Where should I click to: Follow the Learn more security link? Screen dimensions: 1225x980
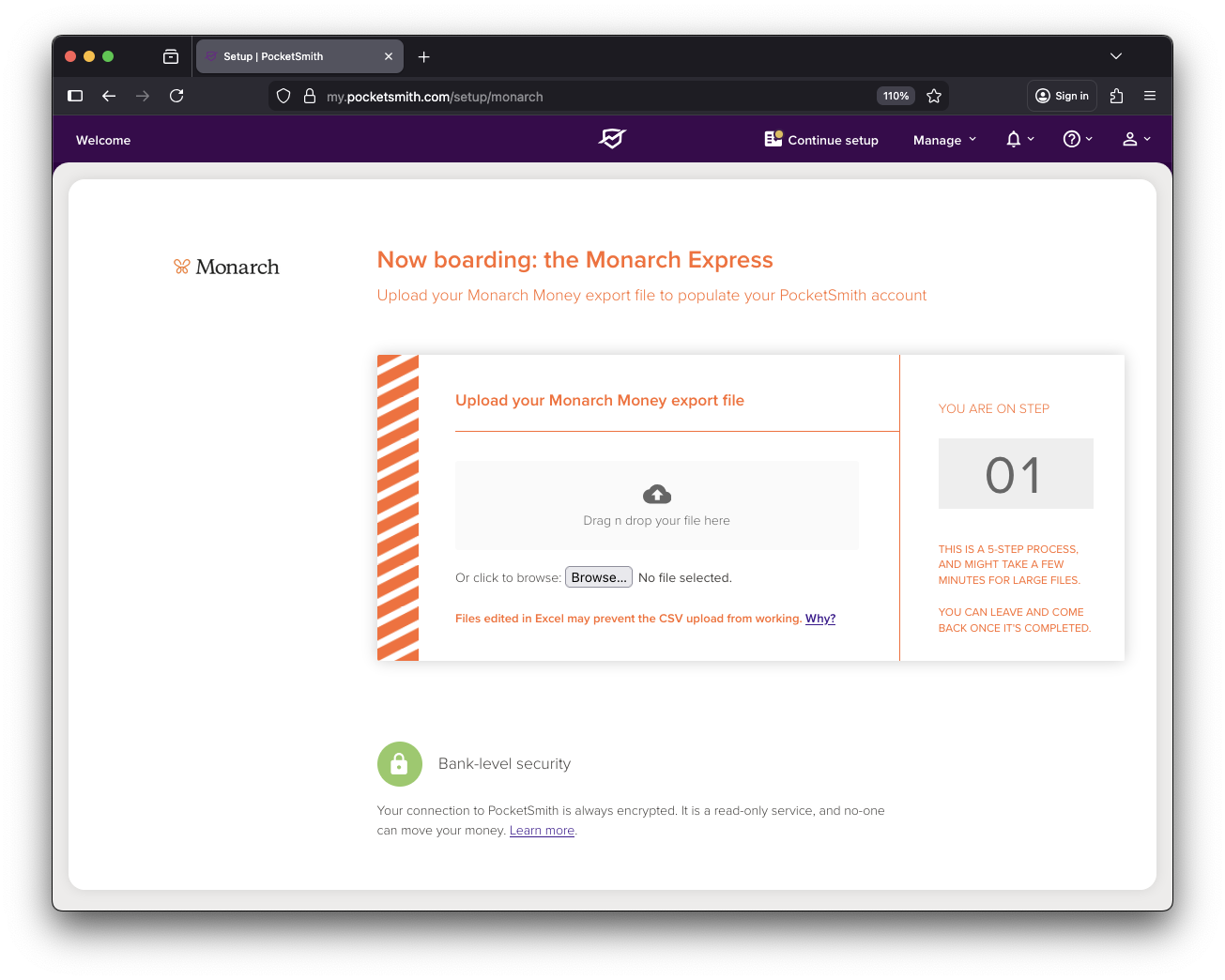[x=542, y=831]
